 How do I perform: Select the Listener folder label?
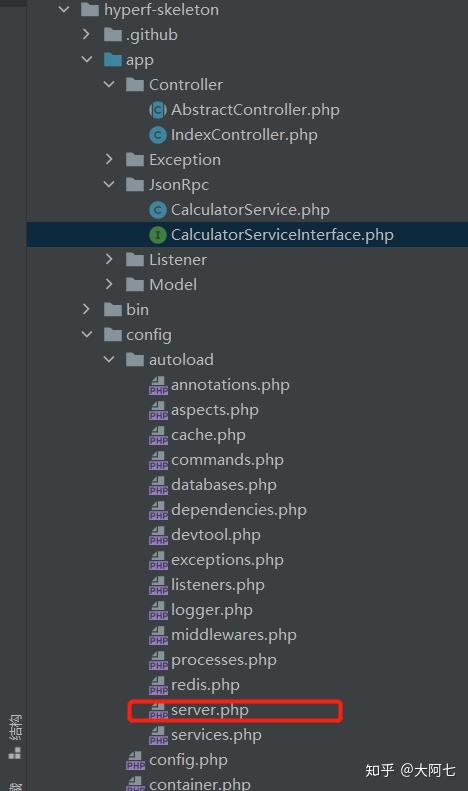coord(178,259)
